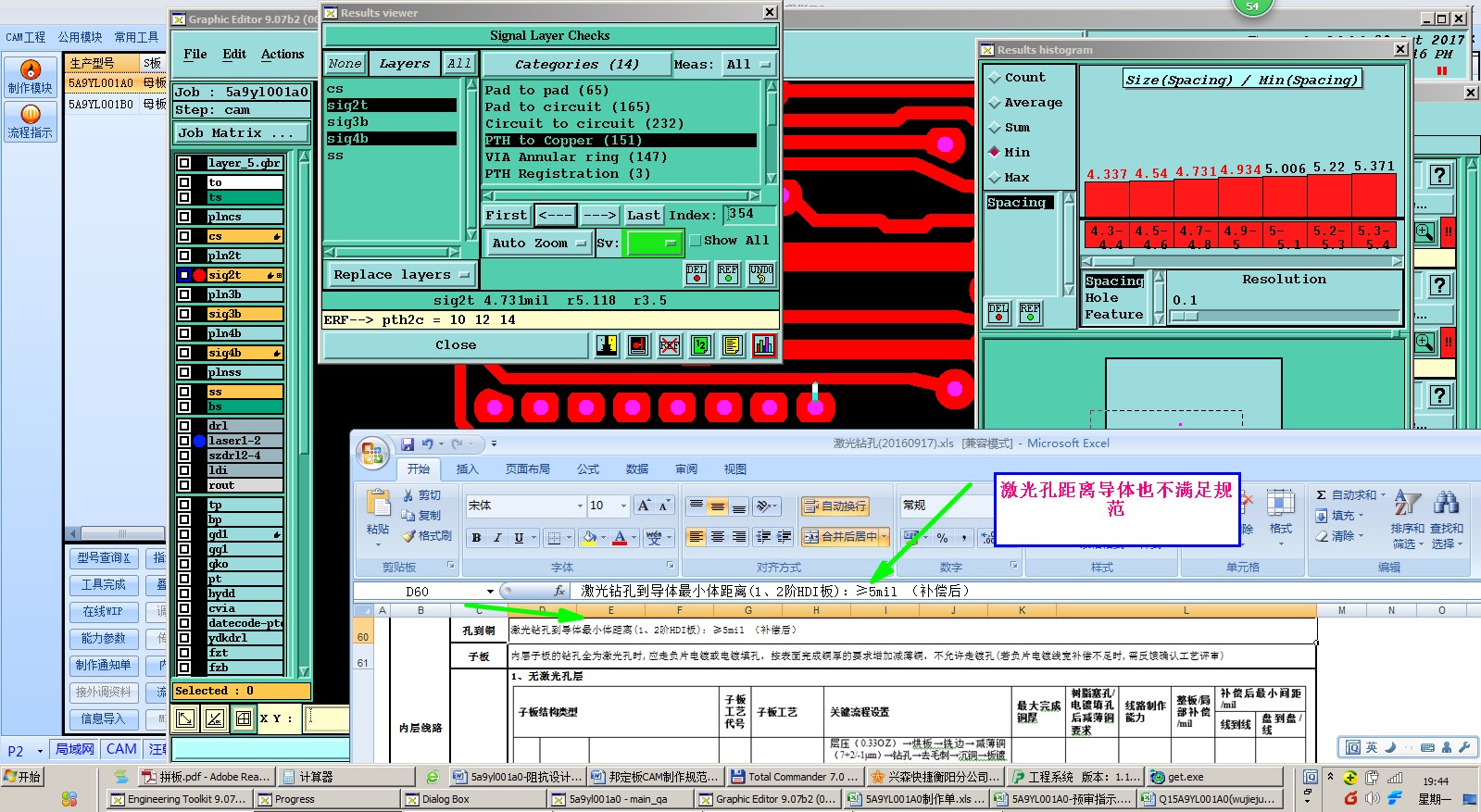
Task: Click the black-yellow silhouette icon beside Close
Action: [607, 345]
